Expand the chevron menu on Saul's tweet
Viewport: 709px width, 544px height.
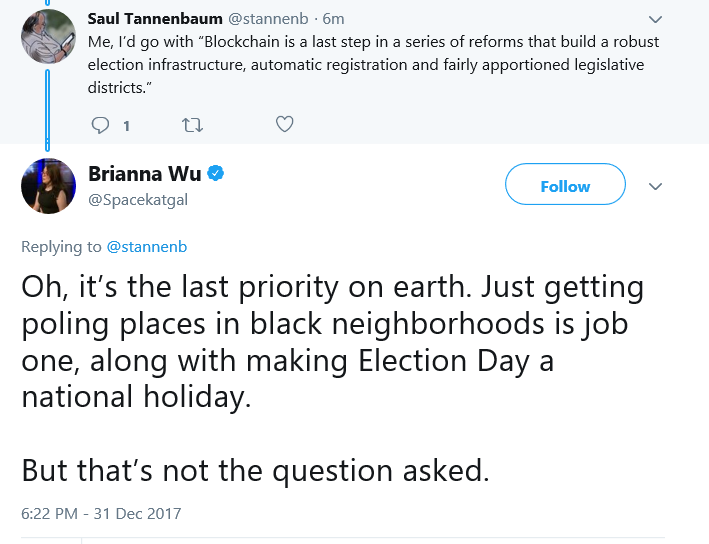tap(655, 19)
